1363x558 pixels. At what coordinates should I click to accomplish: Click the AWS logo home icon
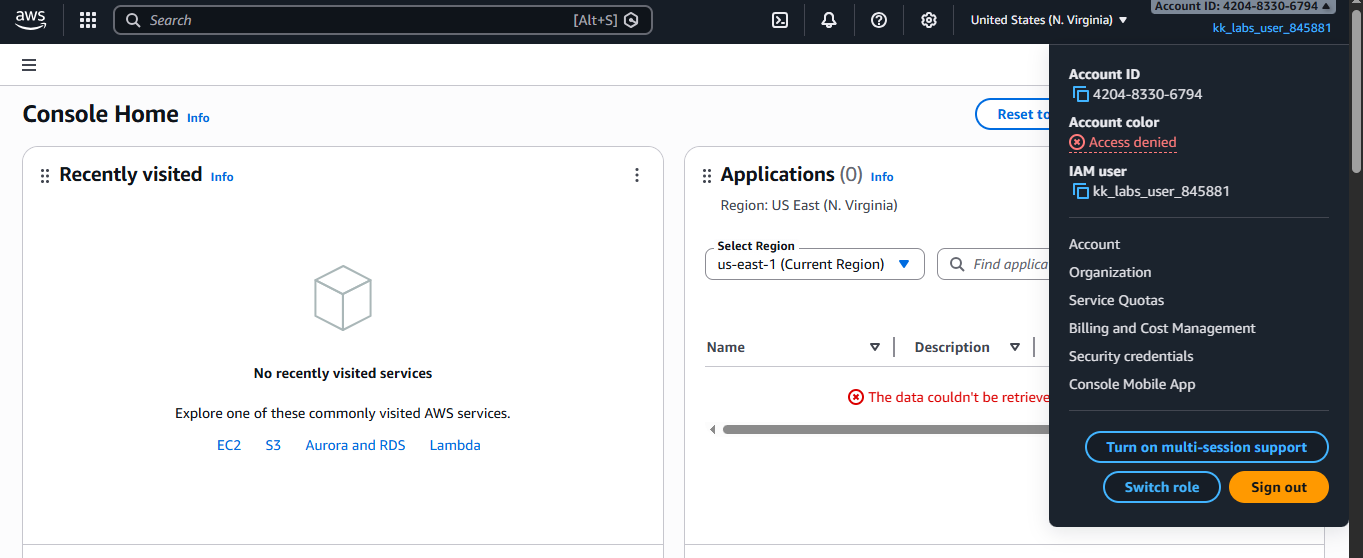click(x=31, y=20)
